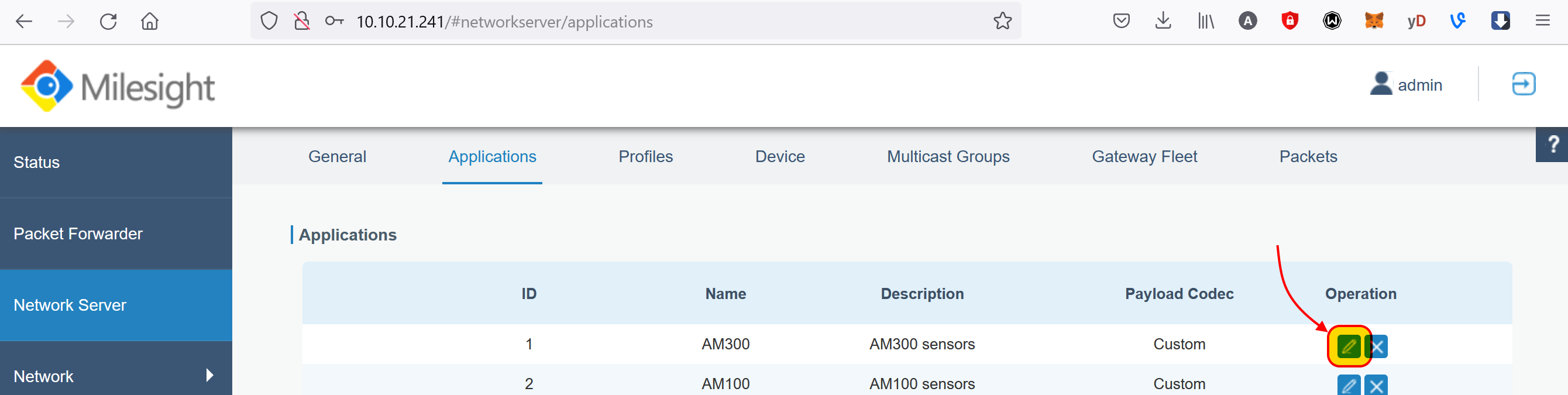
Task: Open the Gateway Fleet tab
Action: click(x=1144, y=157)
